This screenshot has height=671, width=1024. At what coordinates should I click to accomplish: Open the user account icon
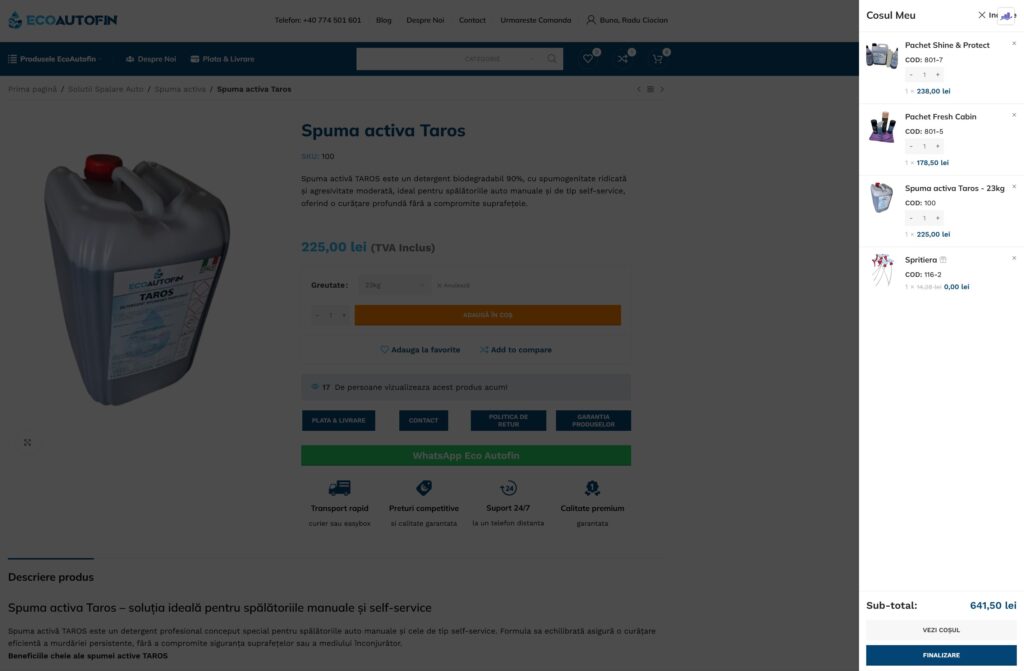click(x=590, y=20)
